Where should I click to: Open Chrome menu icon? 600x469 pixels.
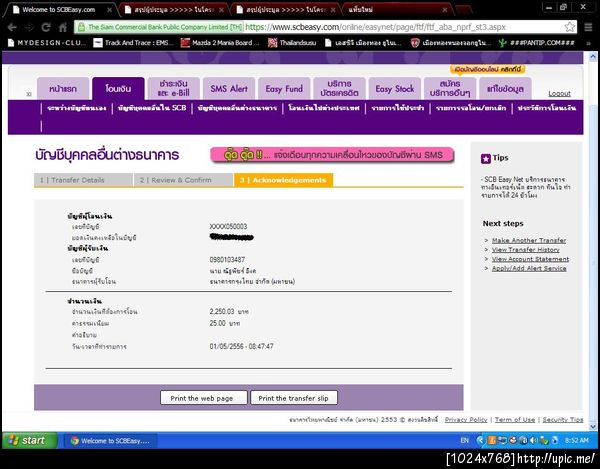click(588, 27)
